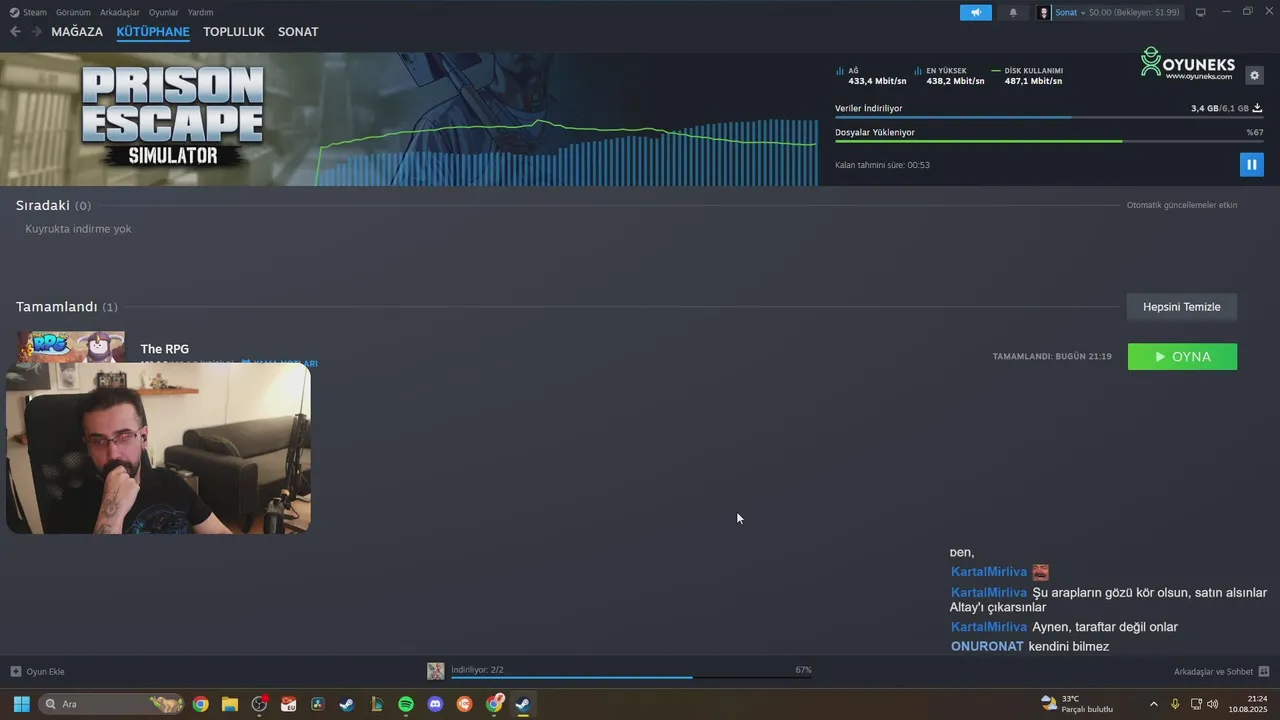Click the Veriler İndiriliyor progress bar
Viewport: 1280px width, 720px height.
point(1049,118)
